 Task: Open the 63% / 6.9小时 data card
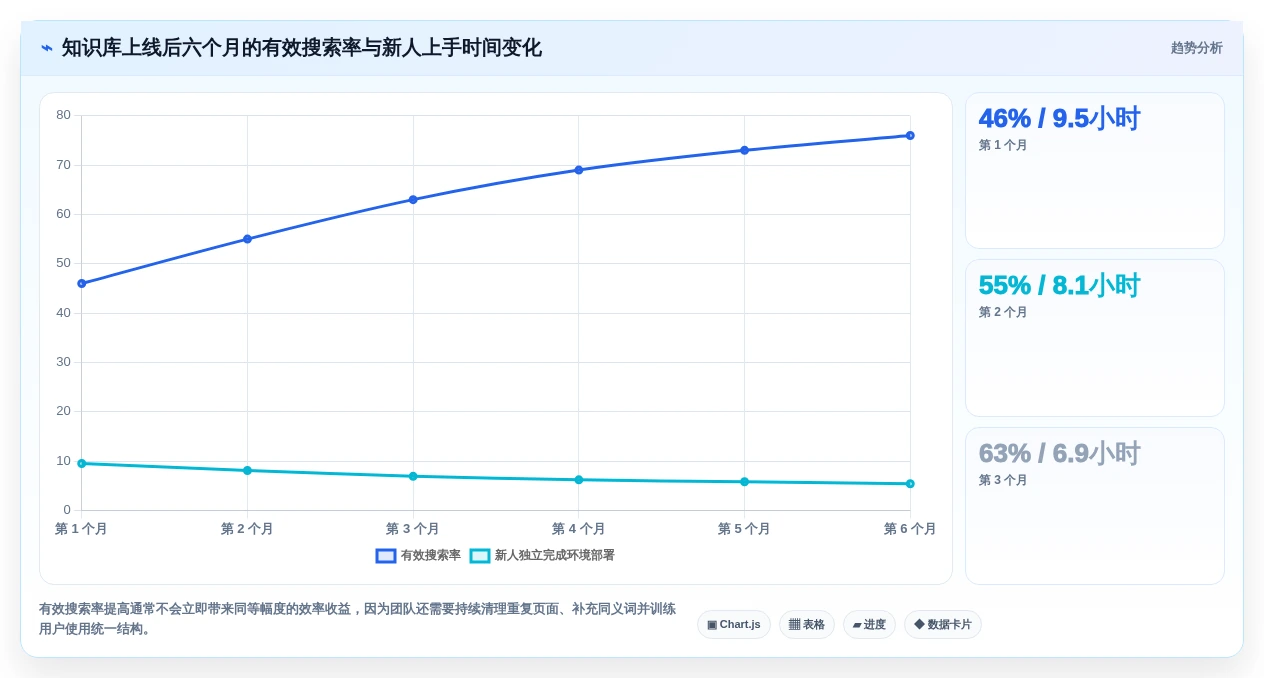click(1095, 506)
